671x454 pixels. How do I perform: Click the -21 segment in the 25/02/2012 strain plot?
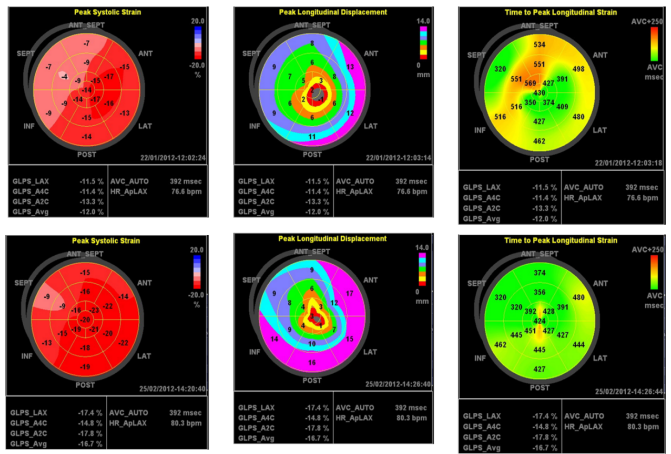click(x=94, y=329)
